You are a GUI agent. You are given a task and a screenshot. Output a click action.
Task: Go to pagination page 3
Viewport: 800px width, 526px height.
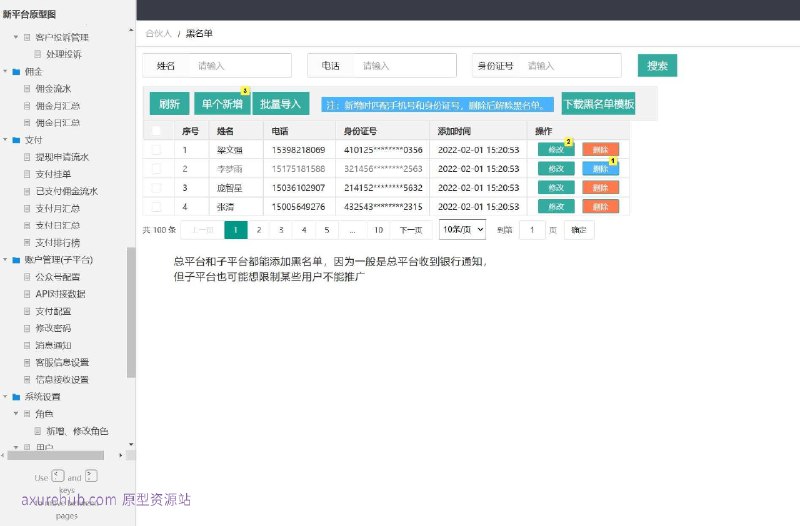coord(281,230)
